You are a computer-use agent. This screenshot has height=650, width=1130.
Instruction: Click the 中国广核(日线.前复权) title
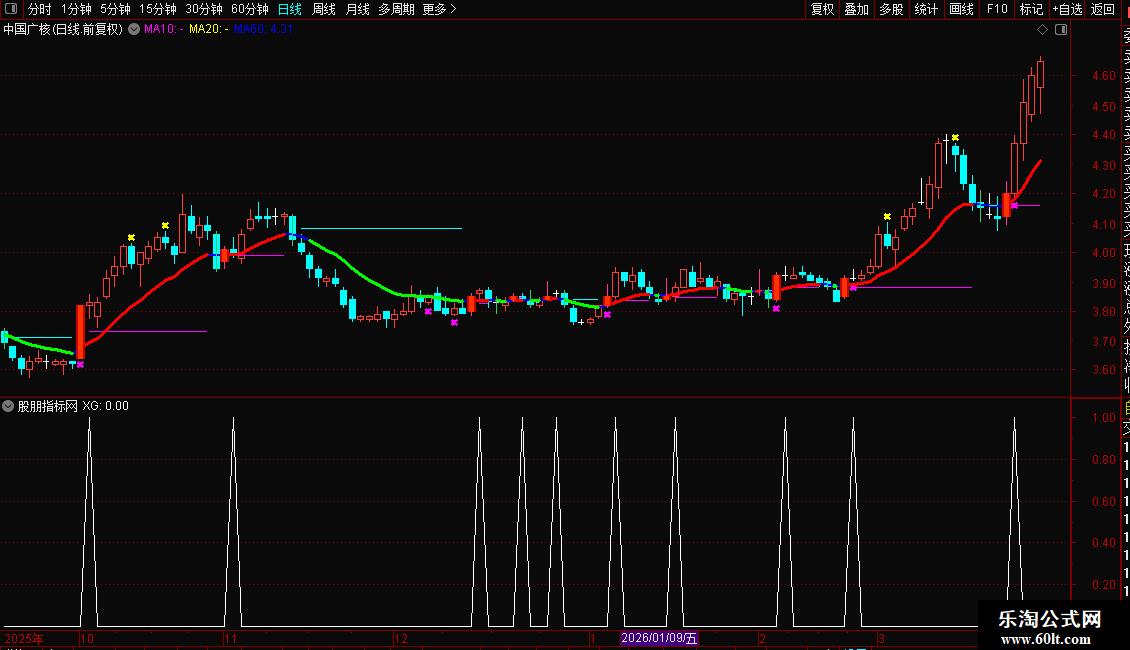[63, 30]
